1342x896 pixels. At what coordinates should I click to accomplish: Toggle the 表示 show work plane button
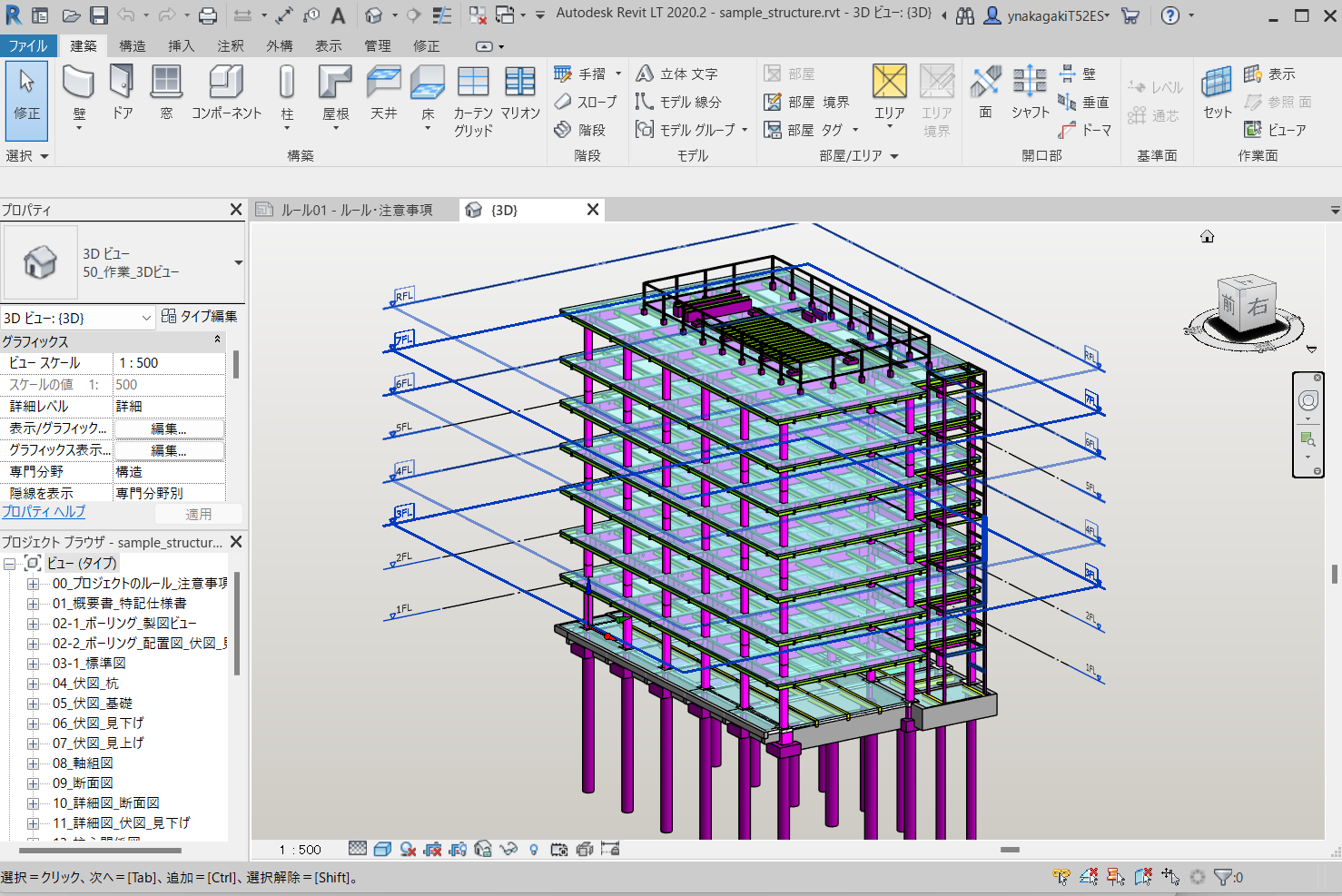[1270, 74]
